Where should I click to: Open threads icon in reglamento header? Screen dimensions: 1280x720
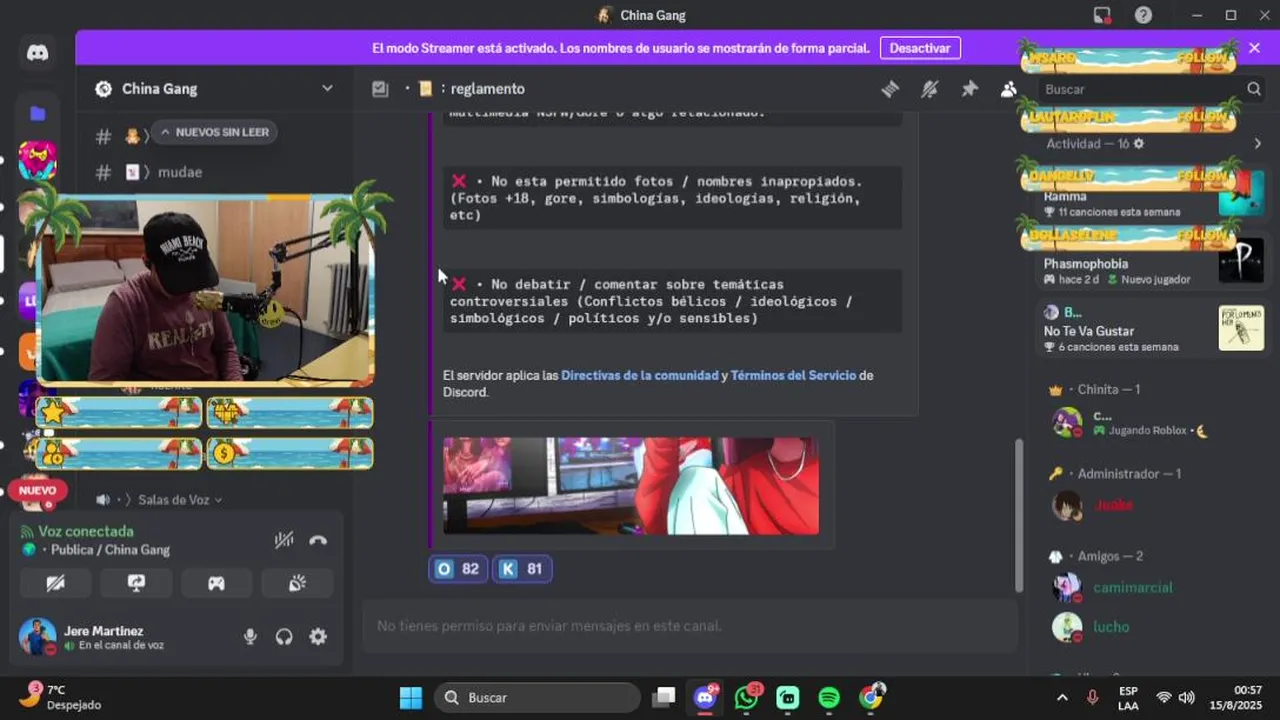(890, 89)
